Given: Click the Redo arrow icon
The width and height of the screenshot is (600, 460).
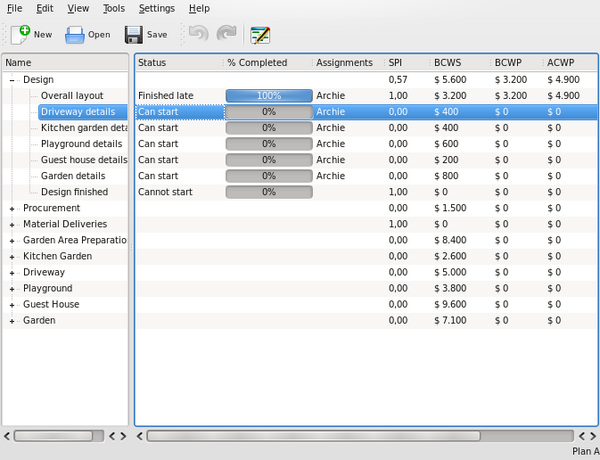Looking at the screenshot, I should (225, 35).
